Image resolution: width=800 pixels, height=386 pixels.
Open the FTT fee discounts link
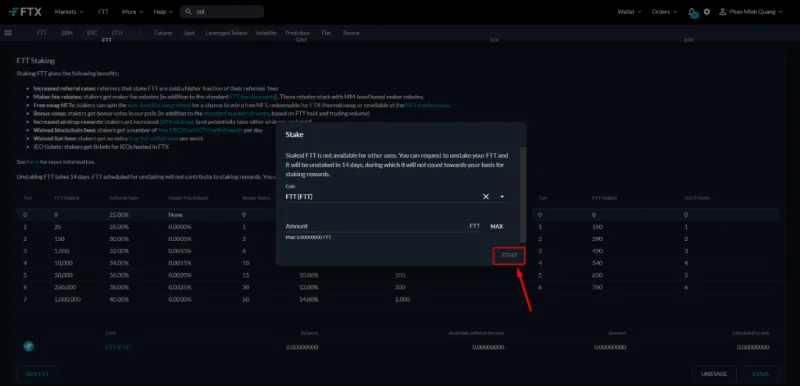tap(252, 97)
